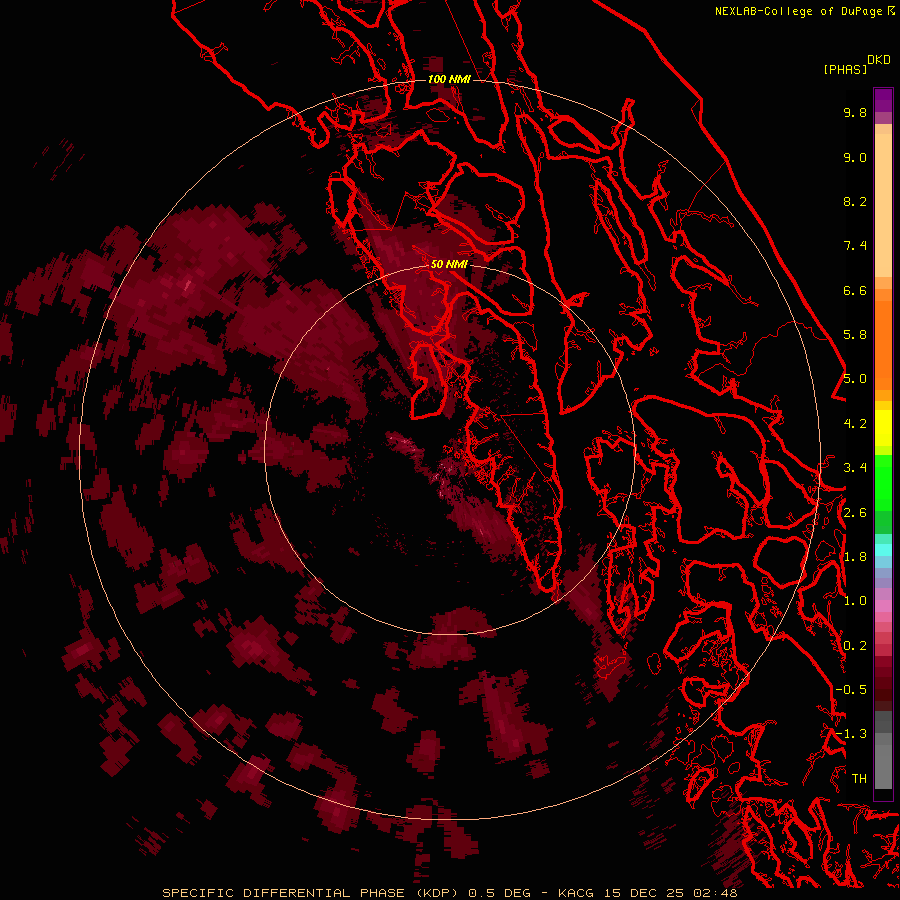Click the yellow segment of the color bar
900x900 pixels.
(x=883, y=428)
